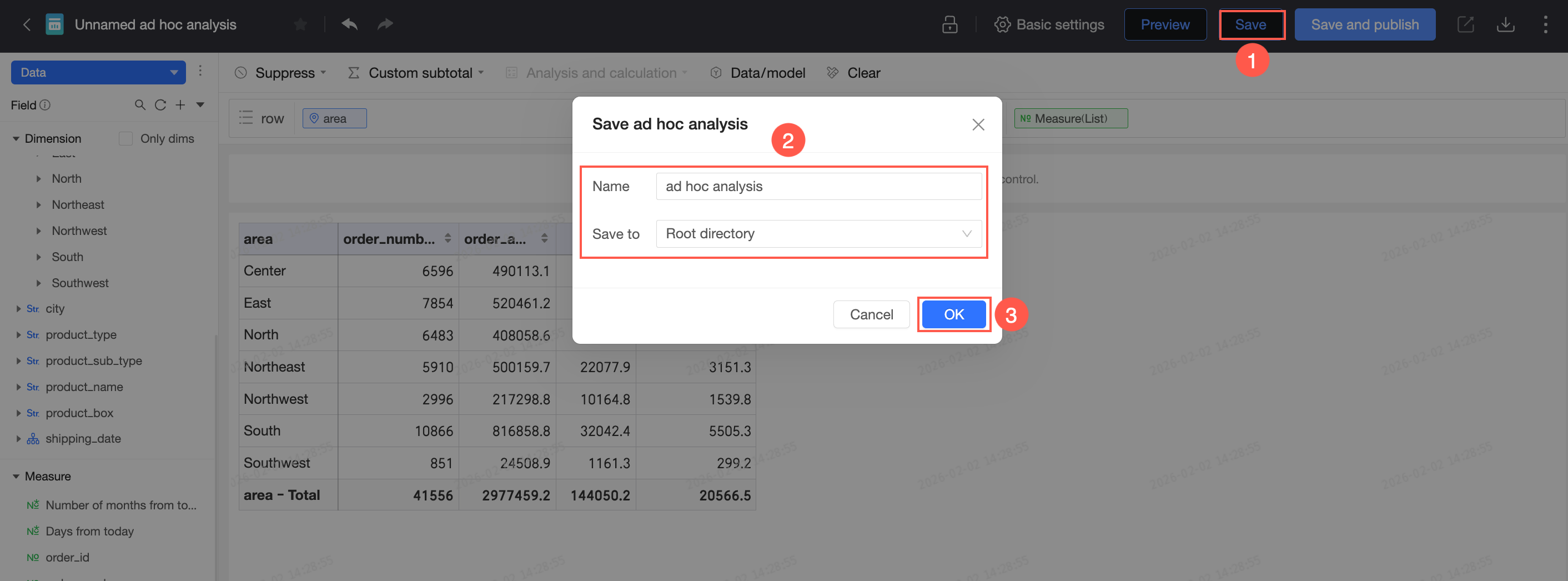Viewport: 1568px width, 581px height.
Task: Expand the Southwest tree node
Action: [x=38, y=283]
